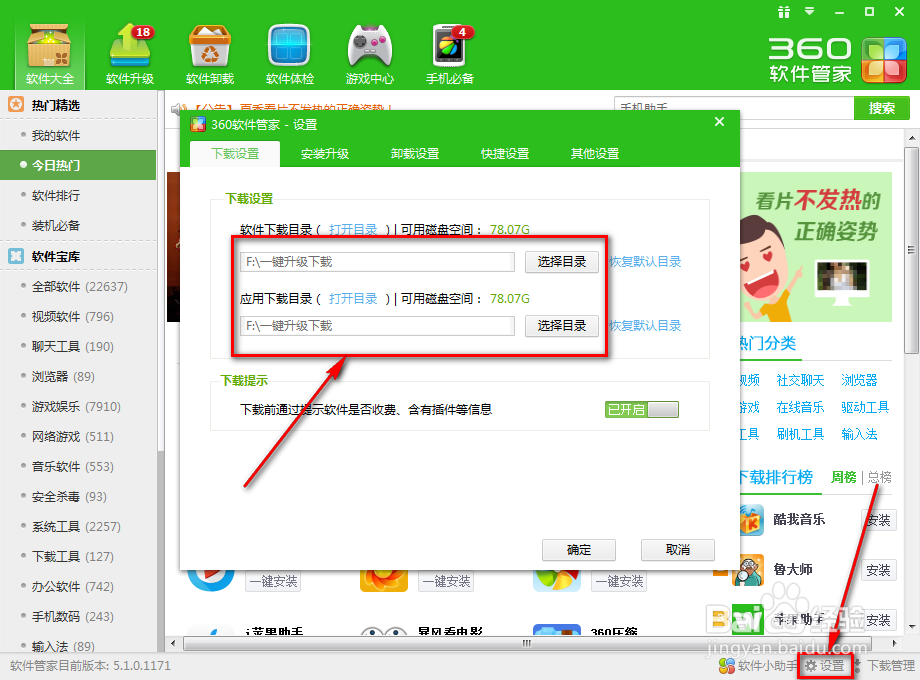
Task: Launch 软件体检 from the top toolbar
Action: pyautogui.click(x=289, y=45)
